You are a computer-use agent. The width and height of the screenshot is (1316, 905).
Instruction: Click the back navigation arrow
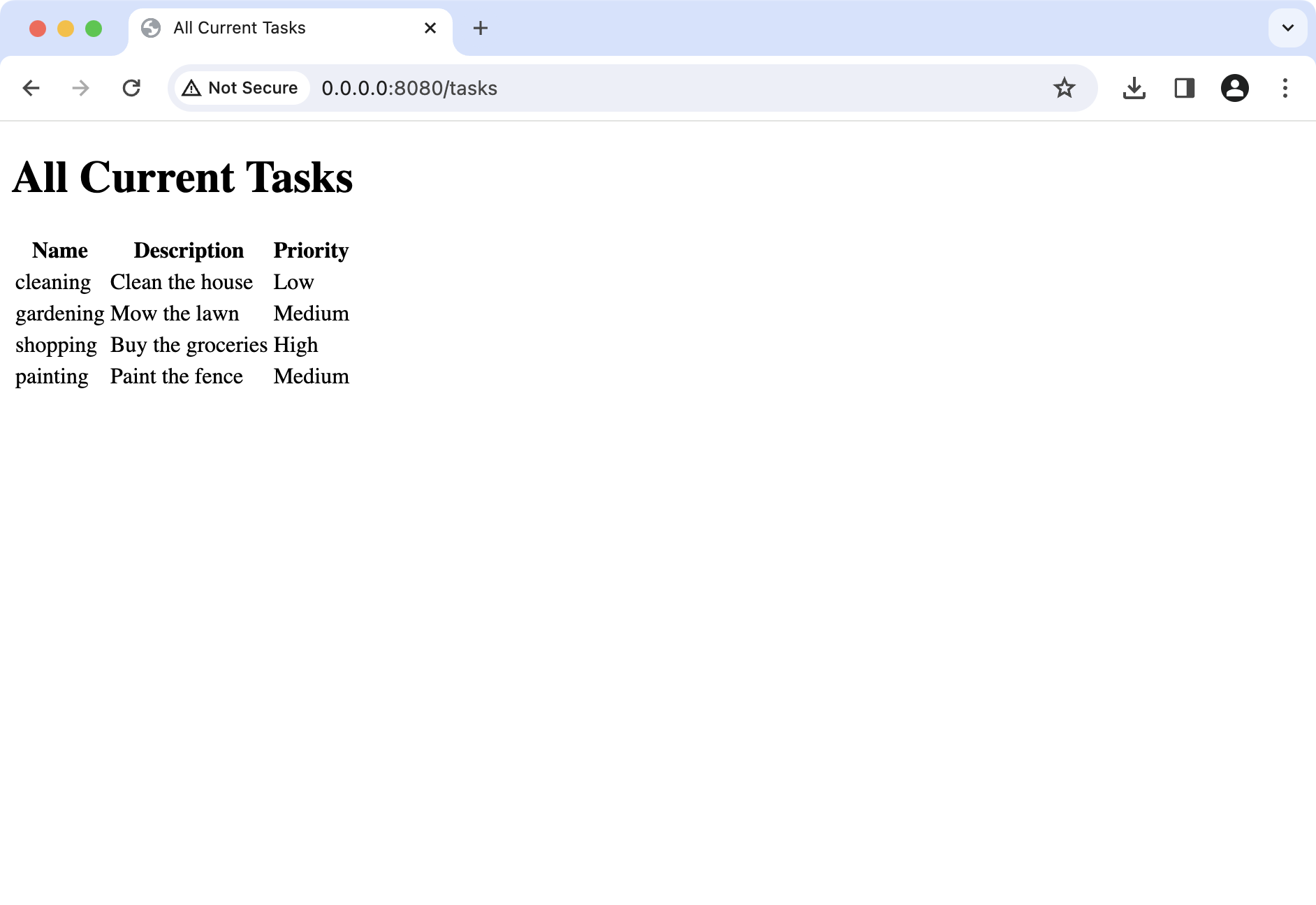(31, 88)
